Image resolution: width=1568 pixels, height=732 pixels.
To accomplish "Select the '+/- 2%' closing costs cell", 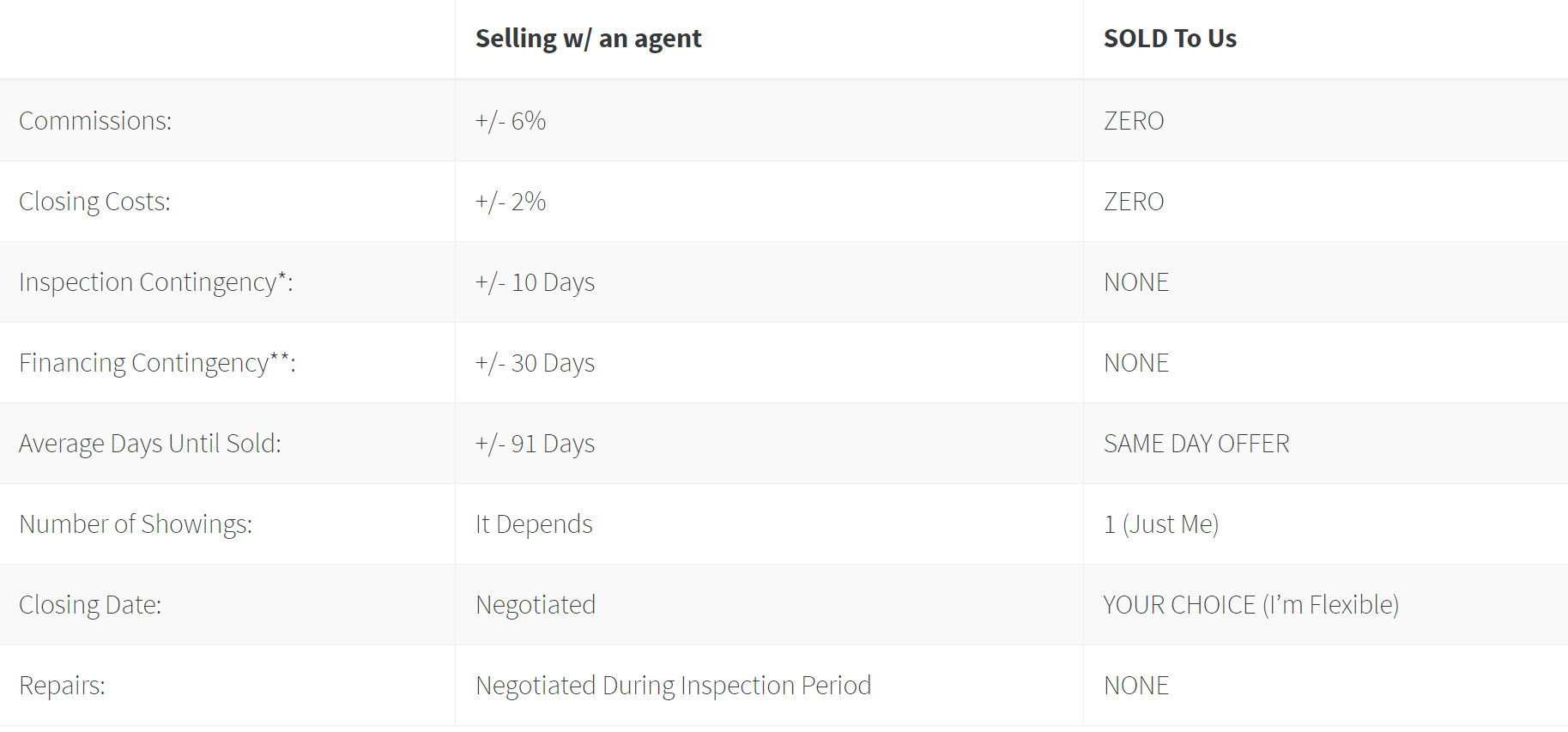I will [x=511, y=202].
